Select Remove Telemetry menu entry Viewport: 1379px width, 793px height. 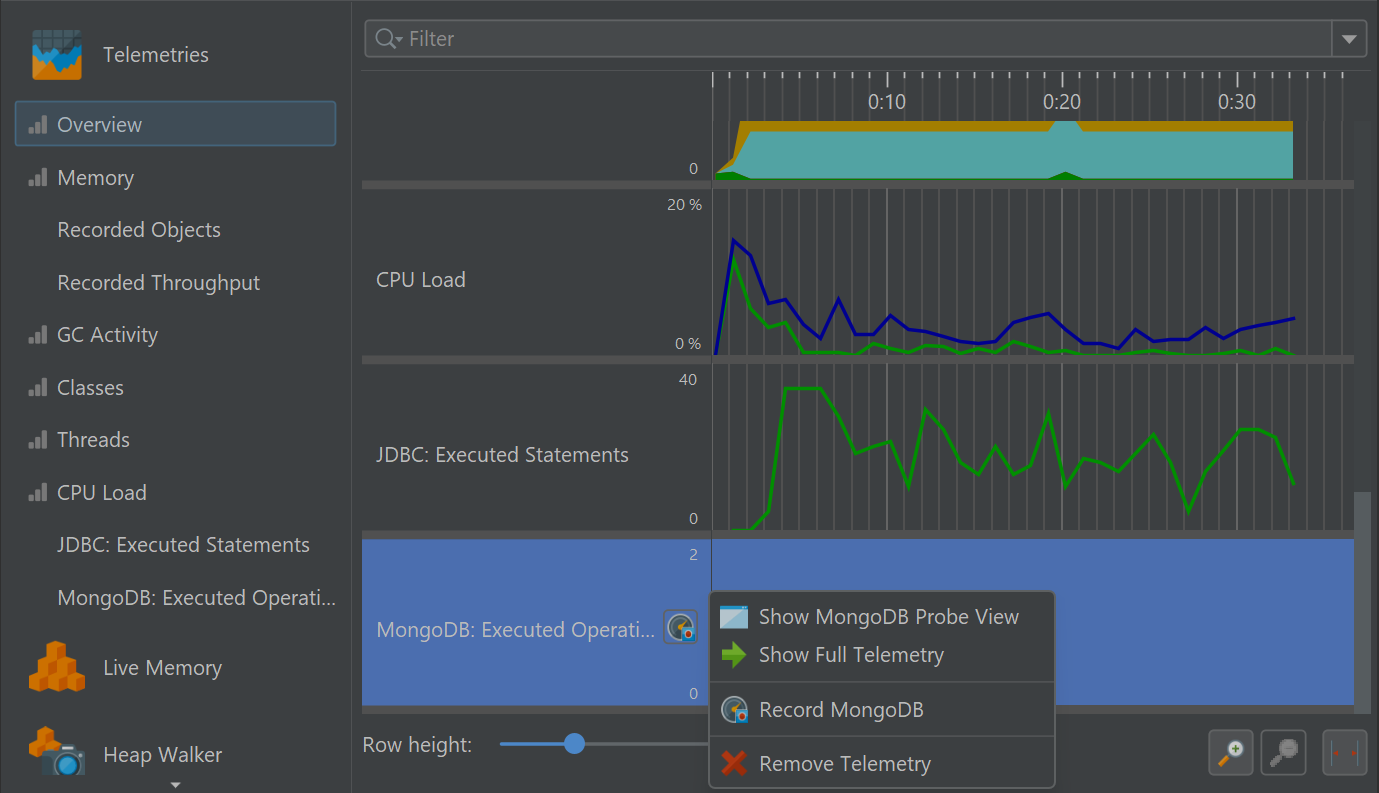[845, 764]
